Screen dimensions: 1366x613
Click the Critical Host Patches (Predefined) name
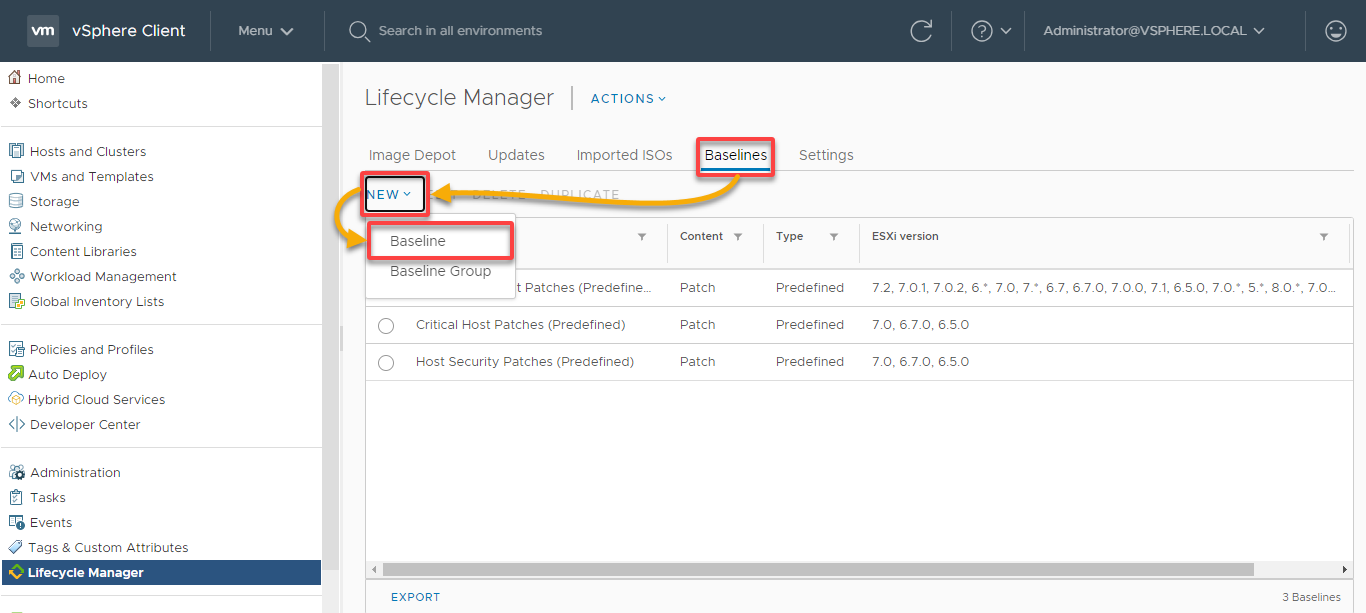(x=520, y=325)
